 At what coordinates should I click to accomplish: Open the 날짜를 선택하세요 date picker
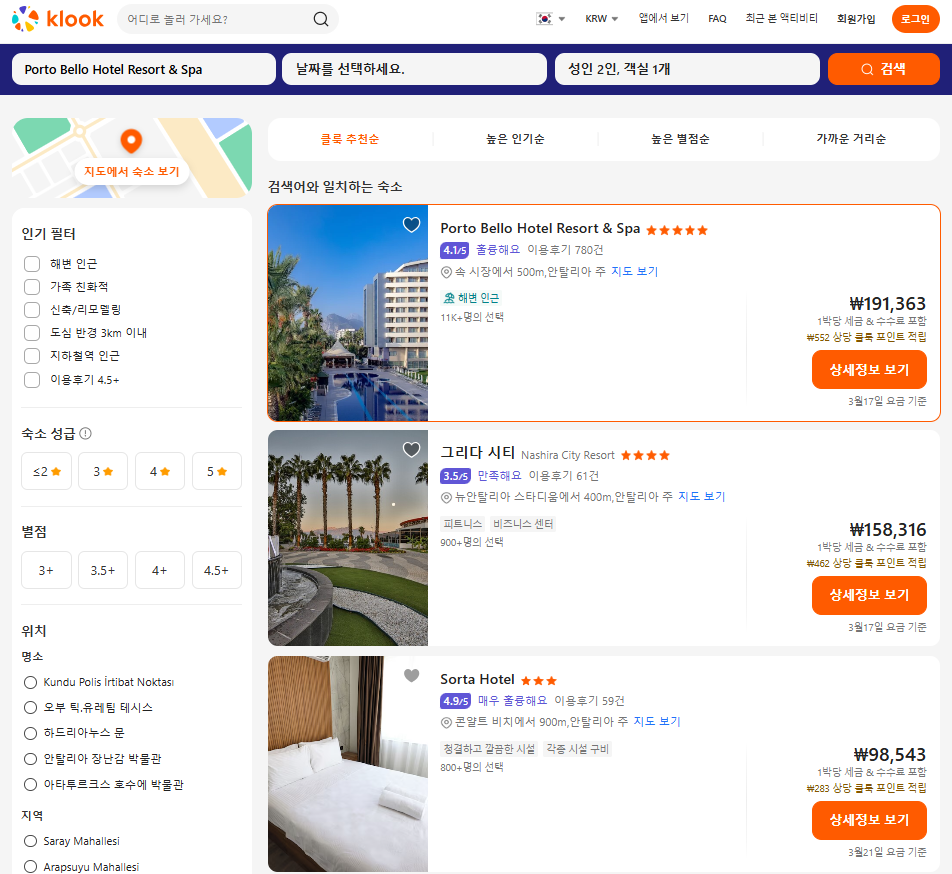(414, 69)
